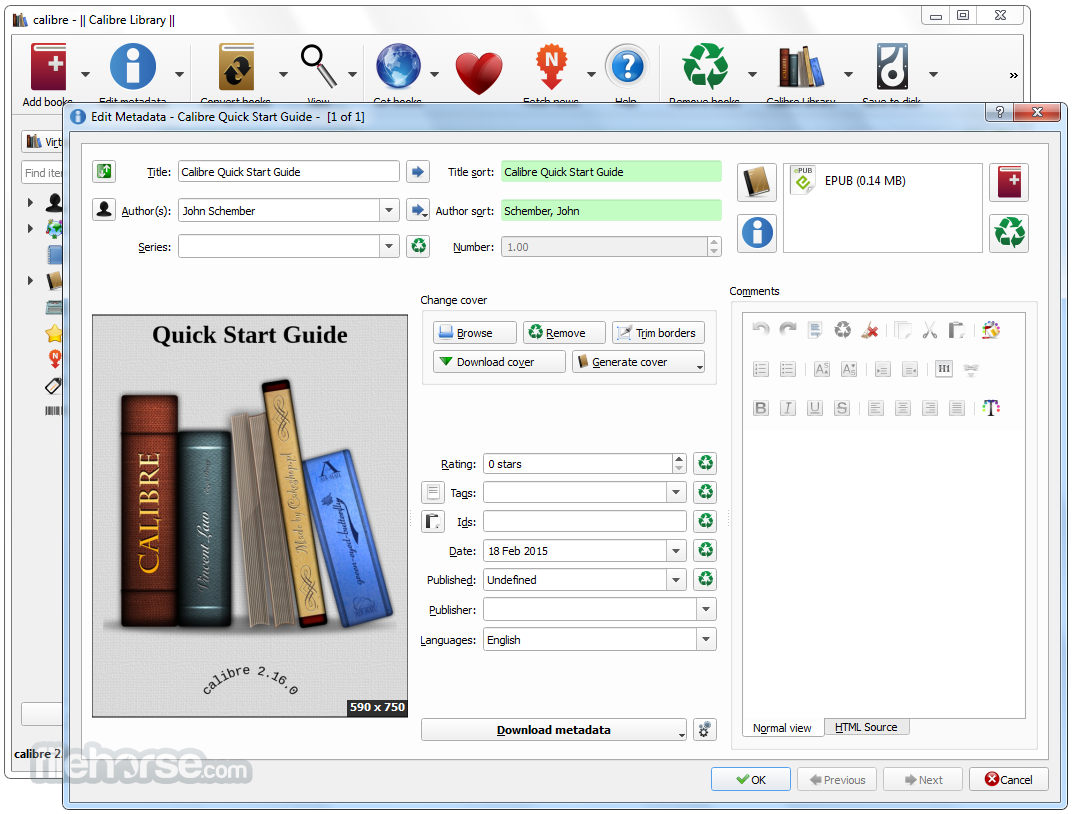
Task: Open book details info icon
Action: [757, 233]
